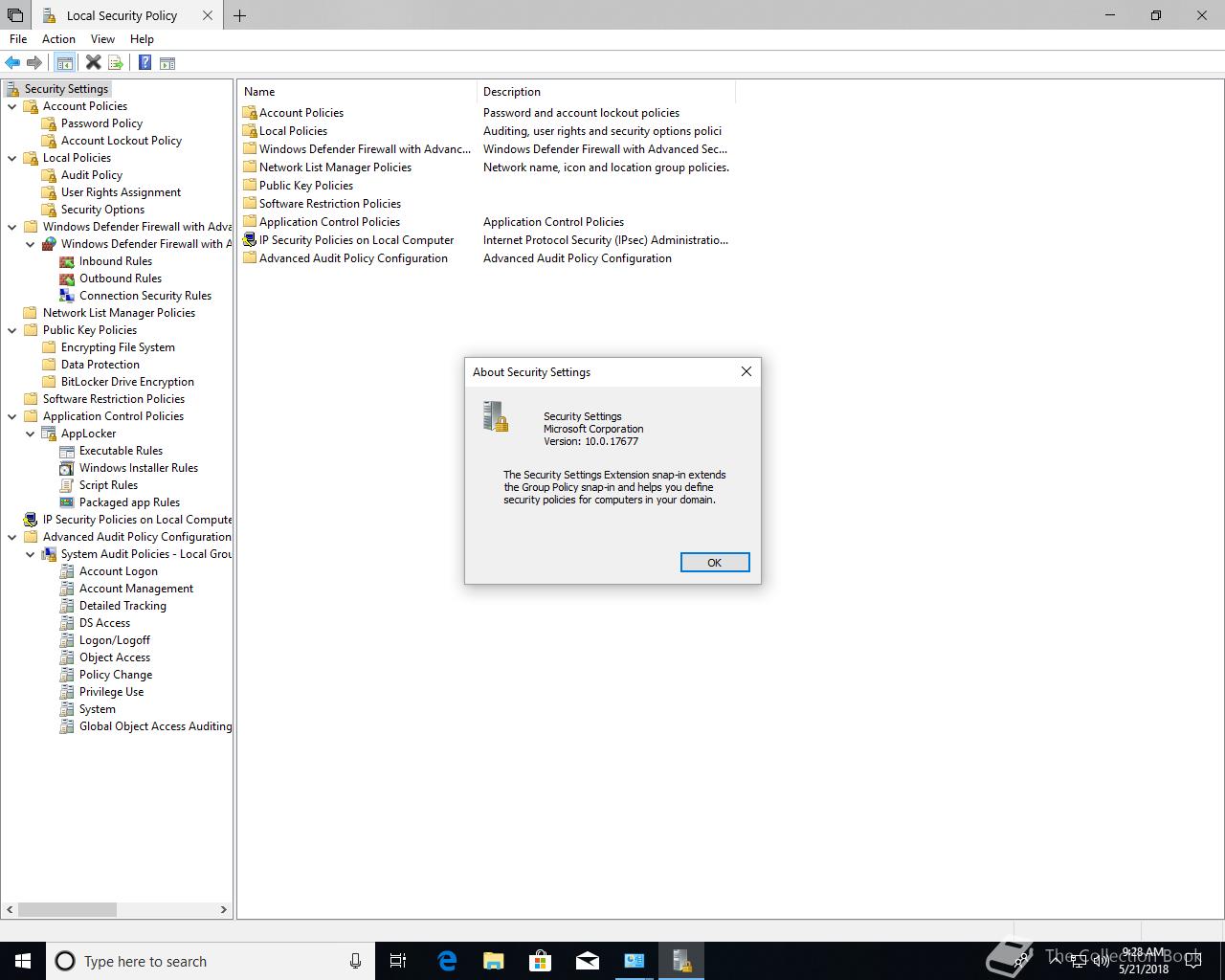Open Microsoft Edge from taskbar
Viewport: 1225px width, 980px height.
point(447,961)
